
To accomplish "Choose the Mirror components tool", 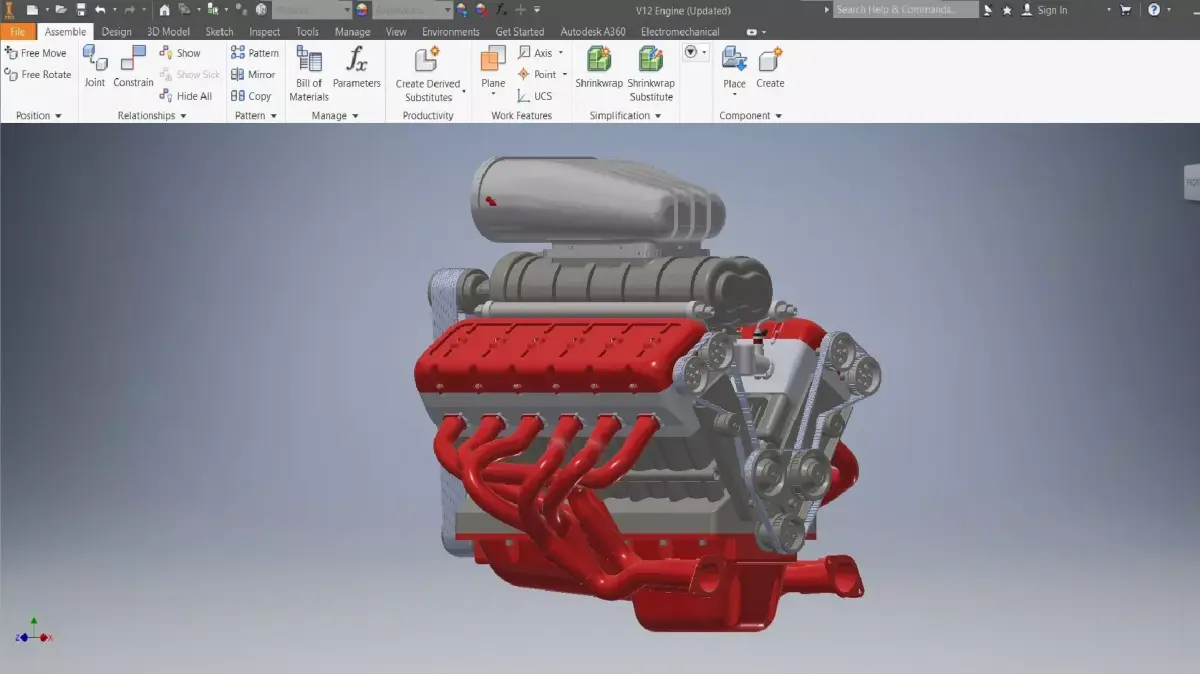I will (x=253, y=75).
